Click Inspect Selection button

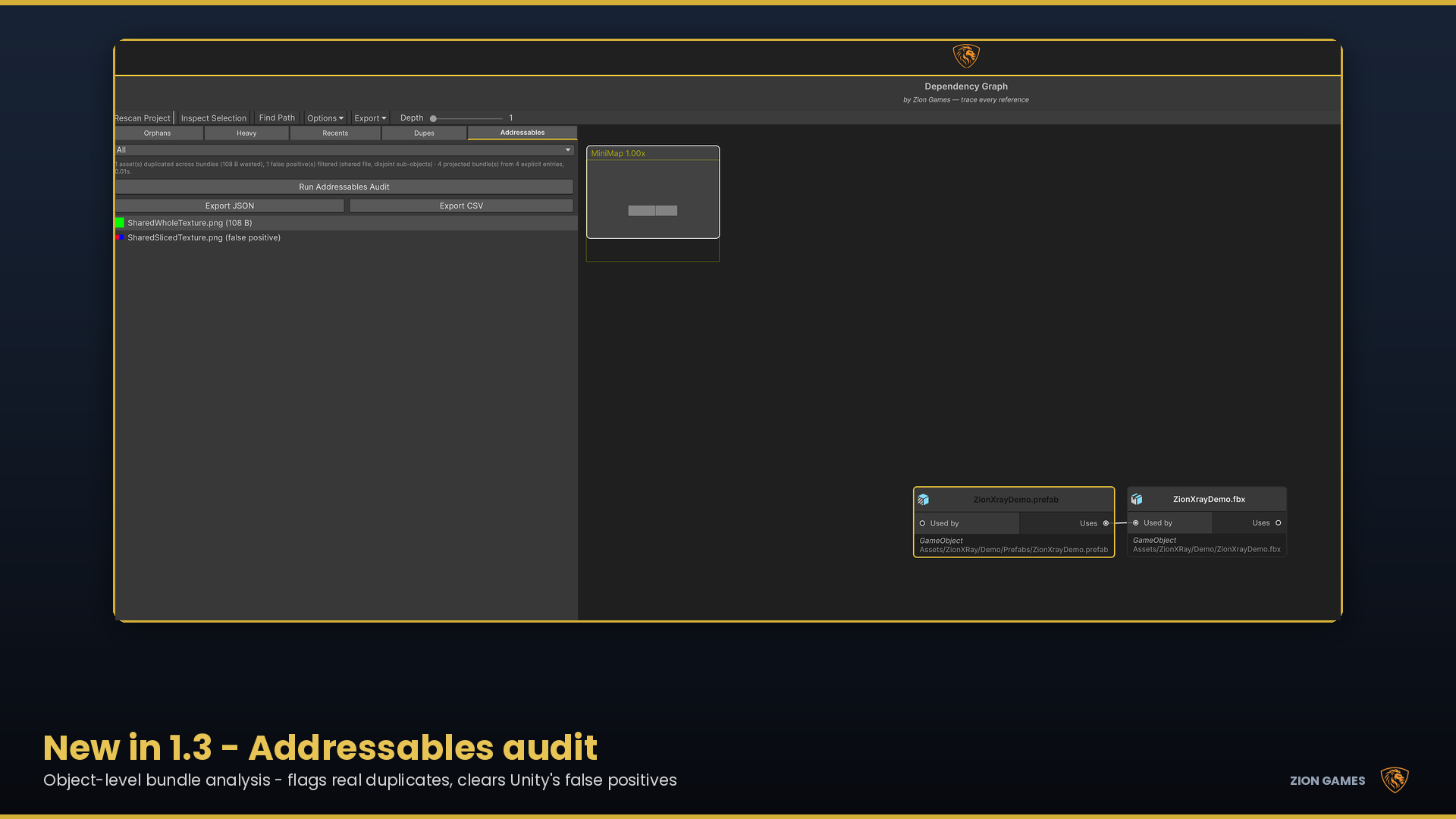coord(214,118)
